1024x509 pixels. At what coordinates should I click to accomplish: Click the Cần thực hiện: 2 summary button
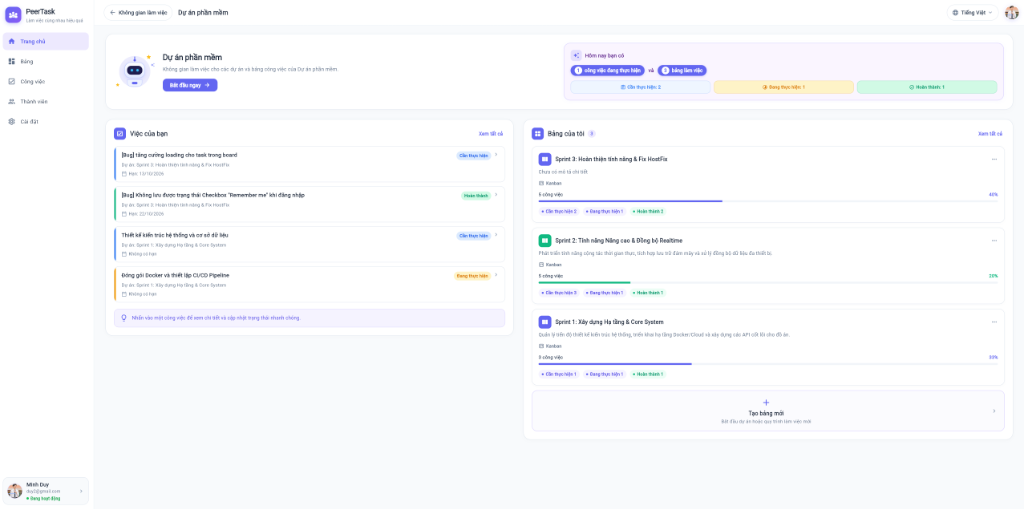[641, 87]
